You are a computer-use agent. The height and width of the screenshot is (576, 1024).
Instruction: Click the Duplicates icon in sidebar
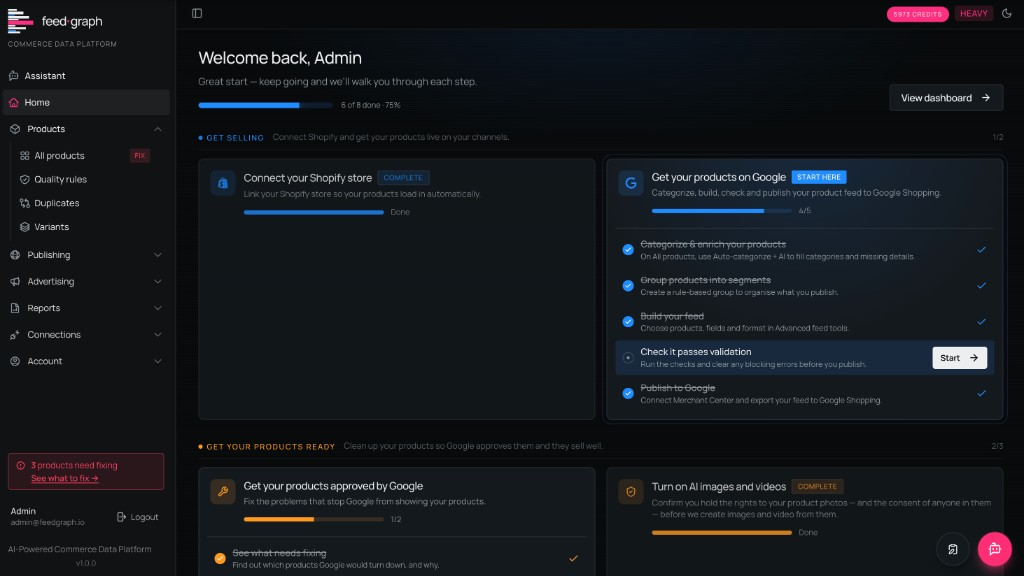click(25, 203)
